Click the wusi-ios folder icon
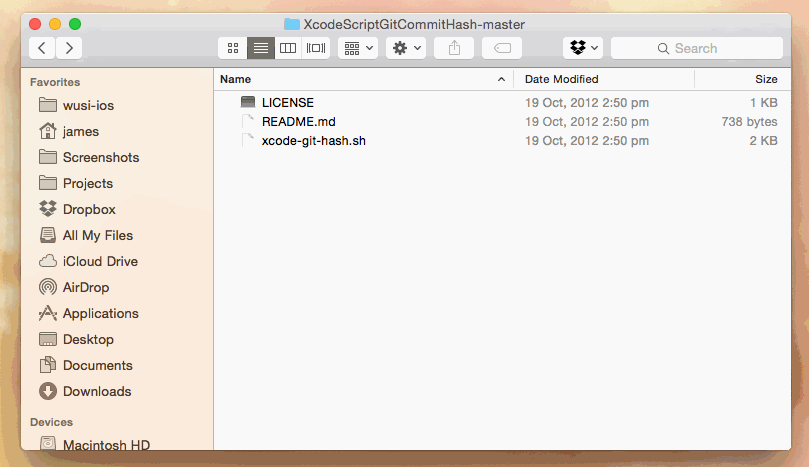This screenshot has height=467, width=809. 48,105
